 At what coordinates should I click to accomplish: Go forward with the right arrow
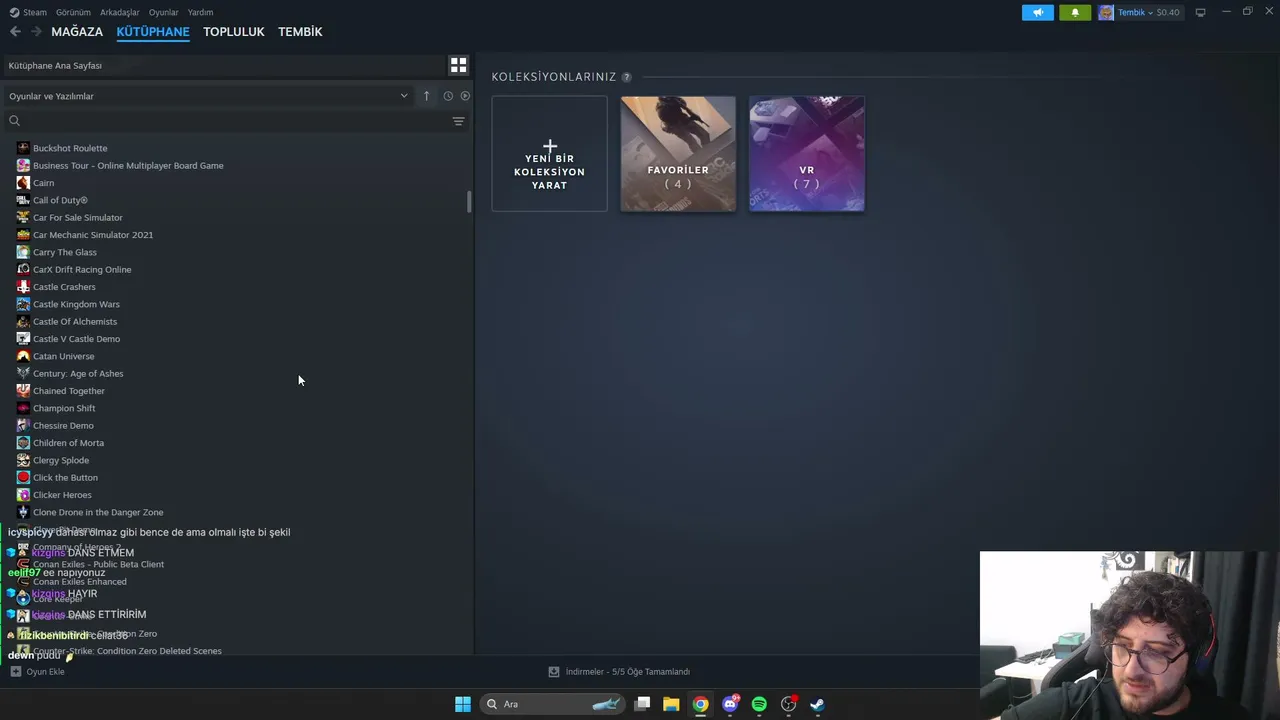click(x=36, y=32)
